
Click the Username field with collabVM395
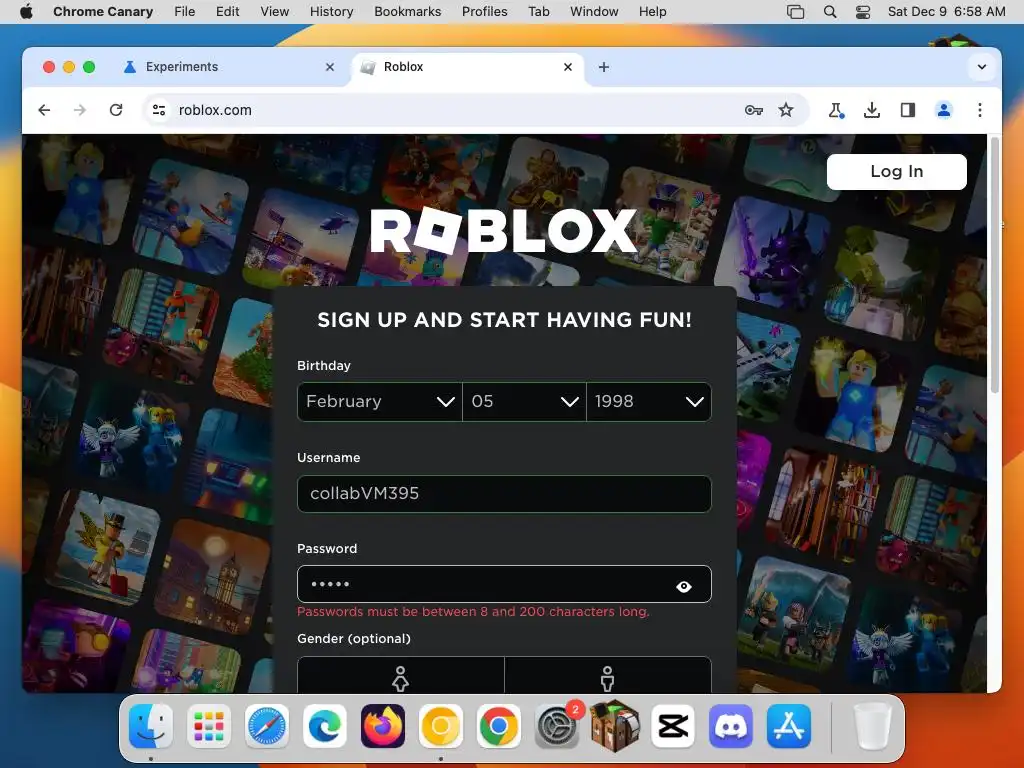pos(504,494)
